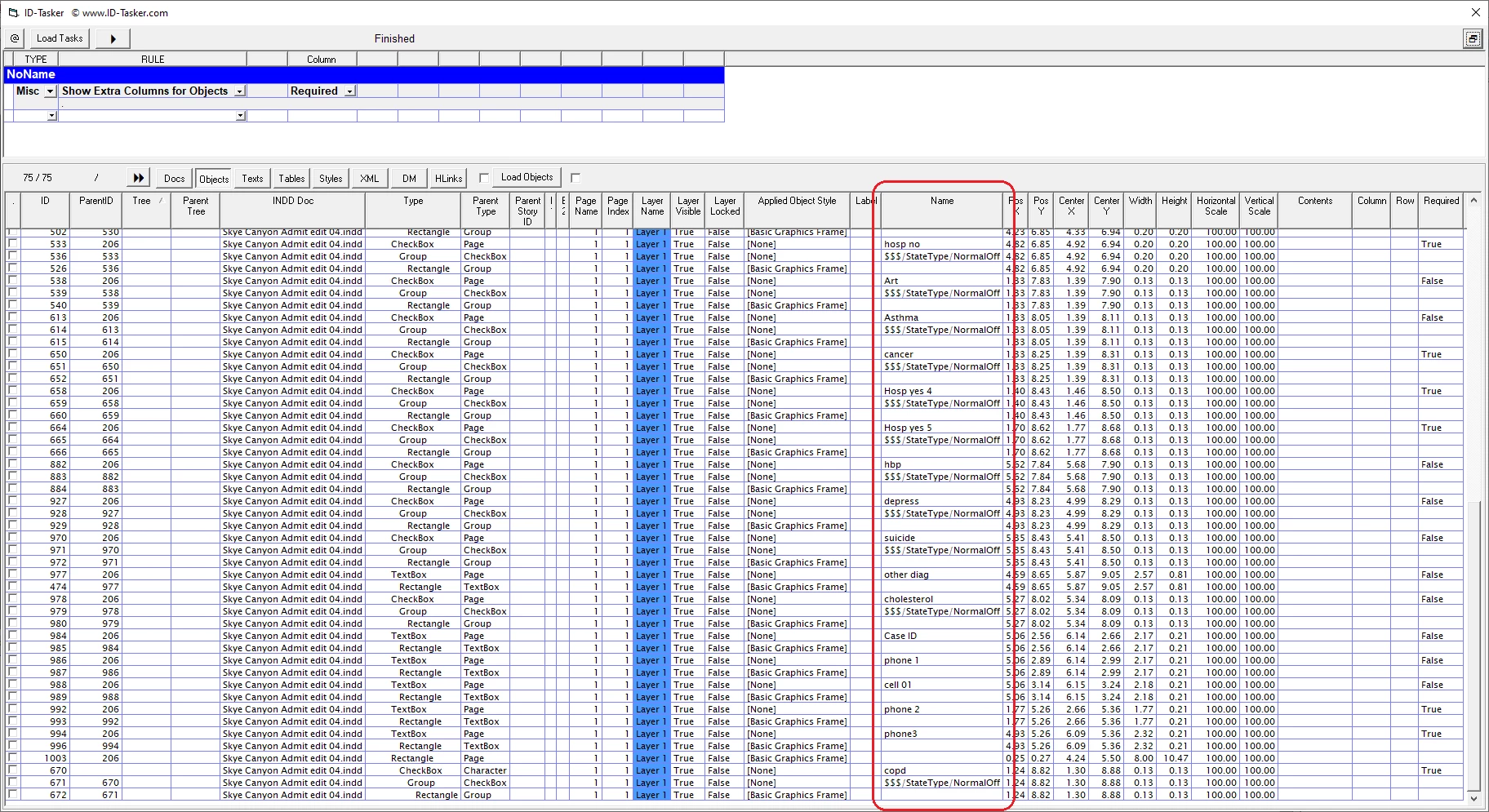The image size is (1489, 812).
Task: Select the 'cancer' name cell
Action: (942, 354)
